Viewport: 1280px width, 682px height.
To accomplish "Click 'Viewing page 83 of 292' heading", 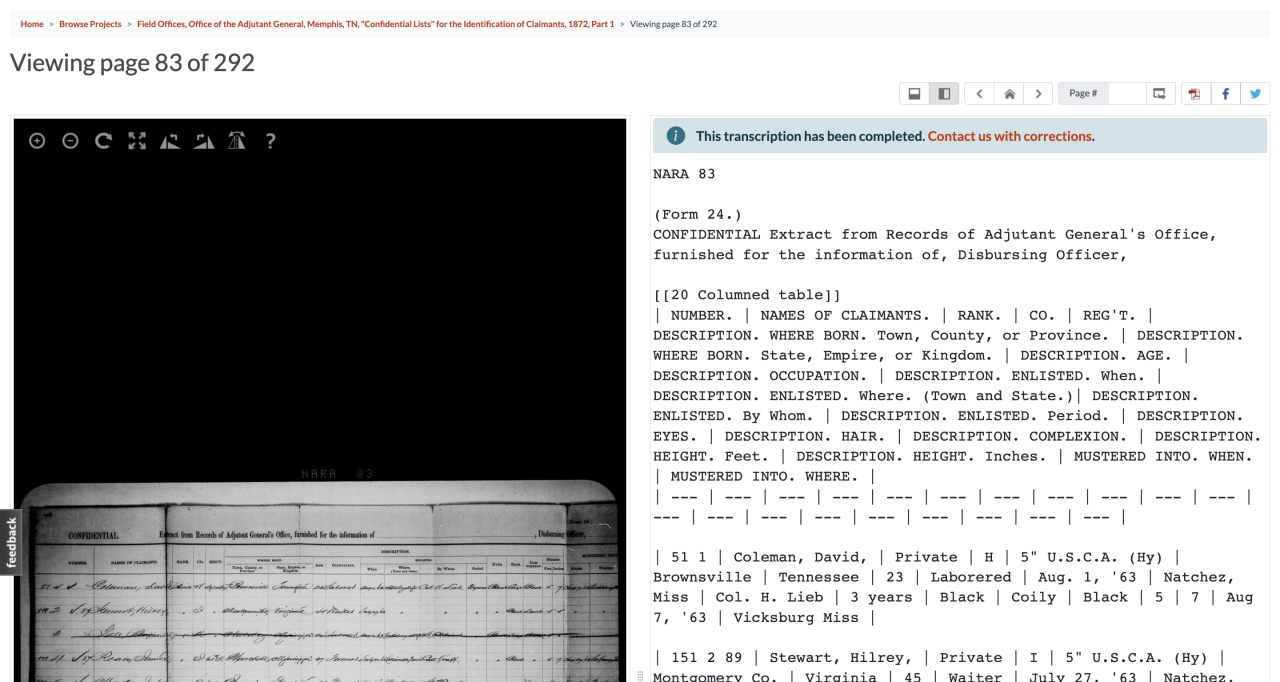I will click(x=132, y=63).
